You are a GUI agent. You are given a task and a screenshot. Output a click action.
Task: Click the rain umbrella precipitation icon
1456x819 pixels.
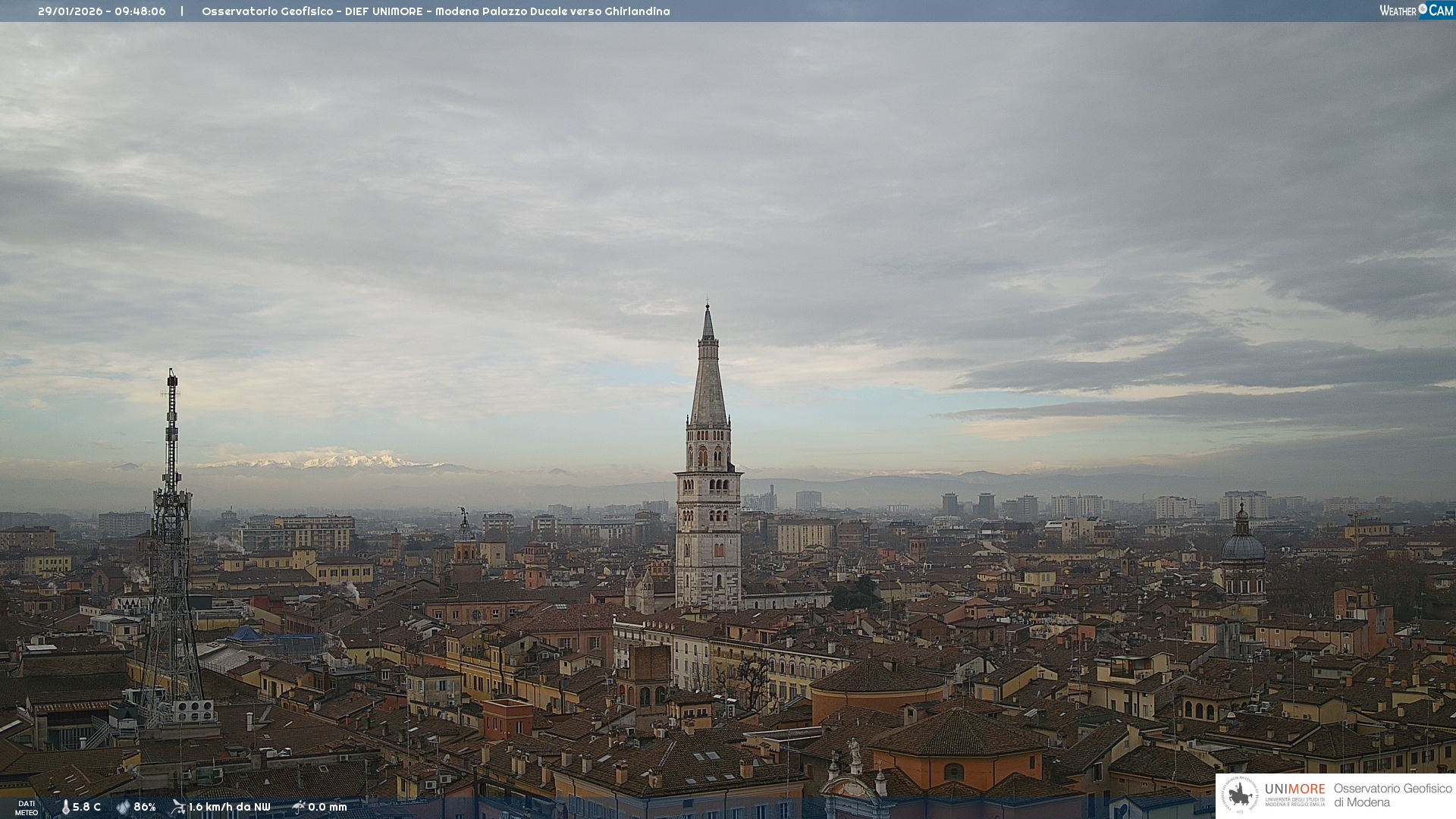tap(299, 807)
